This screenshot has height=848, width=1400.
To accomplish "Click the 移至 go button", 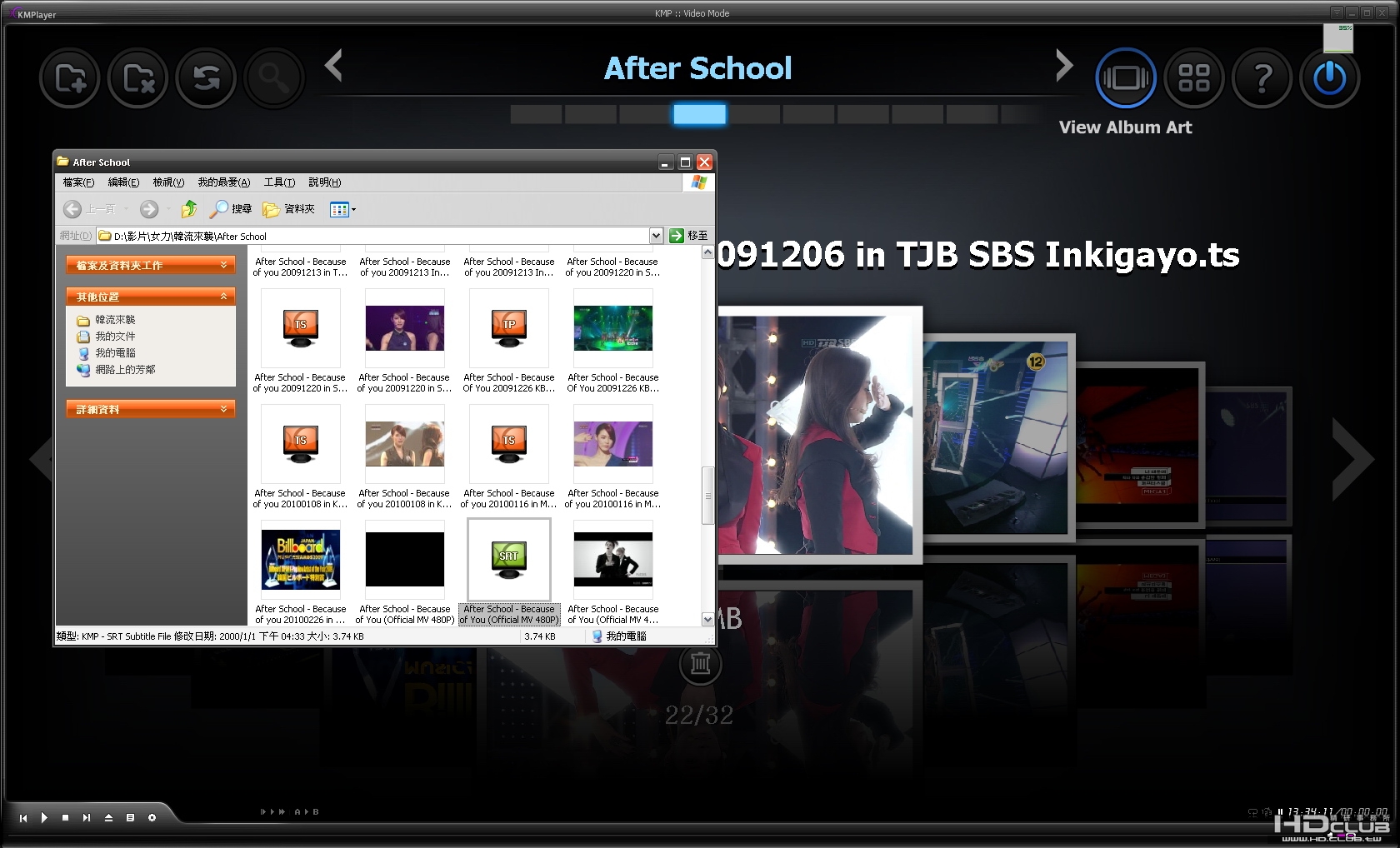I will [688, 236].
